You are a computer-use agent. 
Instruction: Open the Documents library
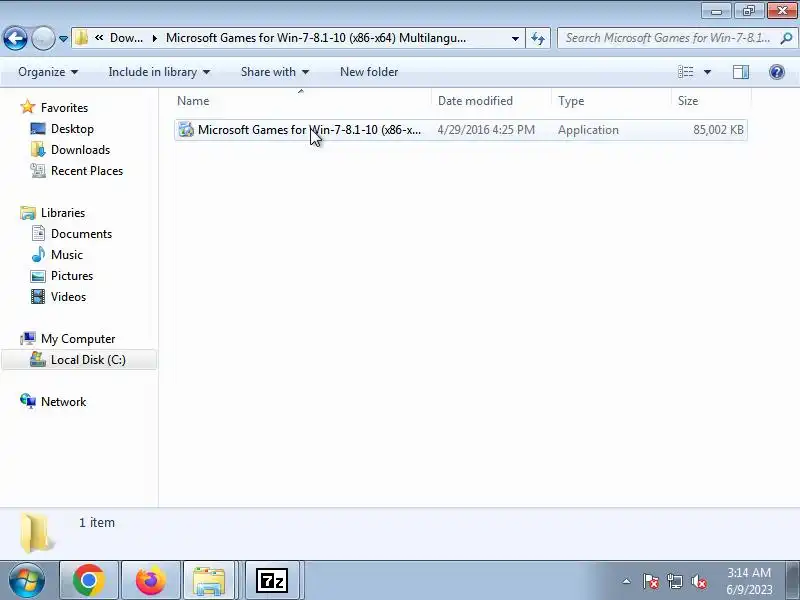(81, 233)
